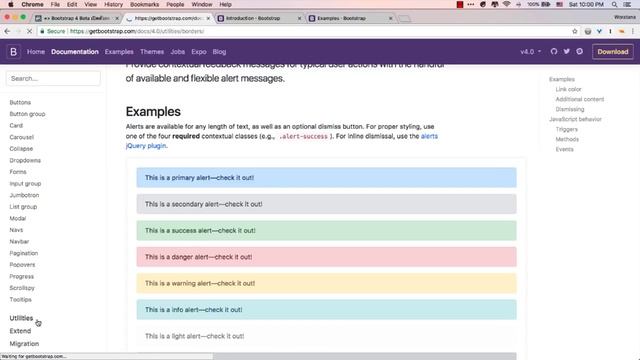This screenshot has height=360, width=640.
Task: Jump to JavaScript behavior in page contents
Action: (x=575, y=119)
